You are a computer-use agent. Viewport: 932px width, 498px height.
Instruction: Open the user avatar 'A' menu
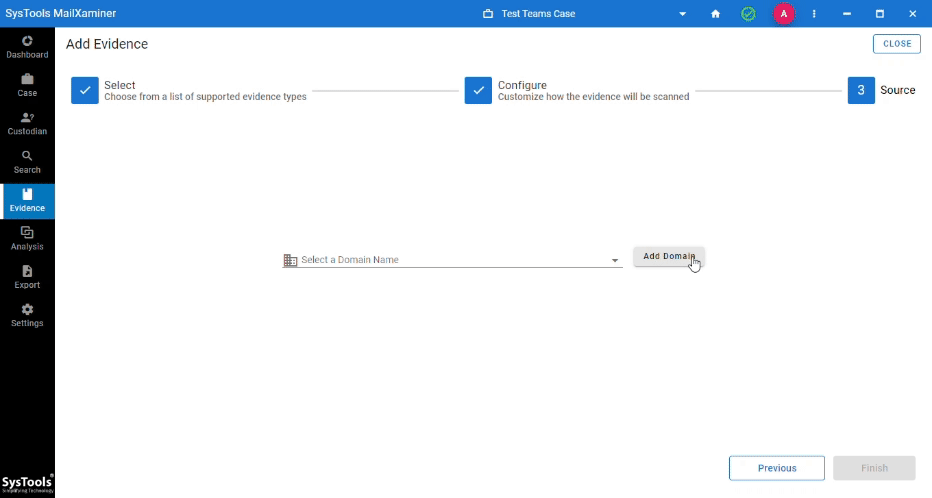(x=783, y=14)
